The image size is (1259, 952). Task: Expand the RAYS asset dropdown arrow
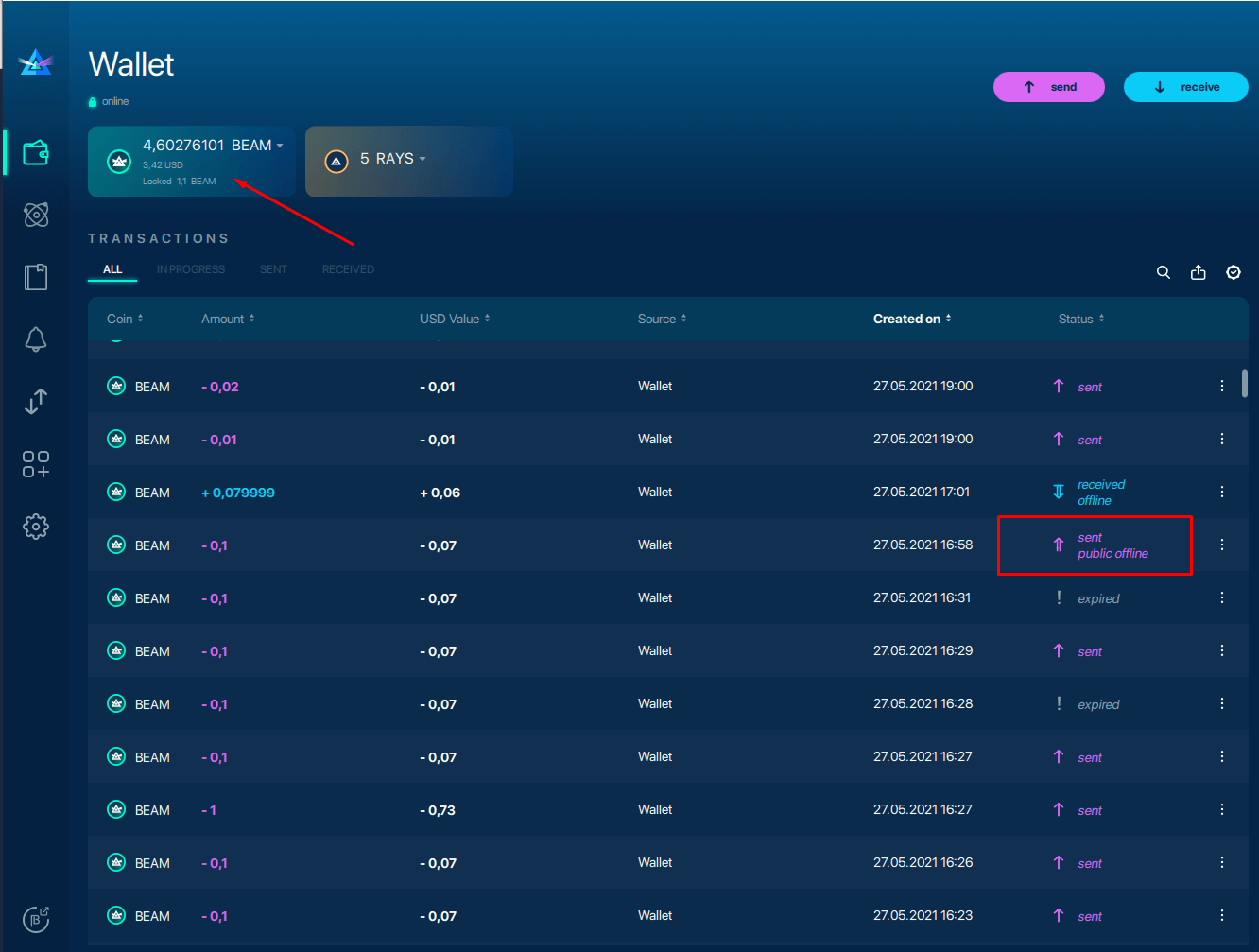pos(423,159)
